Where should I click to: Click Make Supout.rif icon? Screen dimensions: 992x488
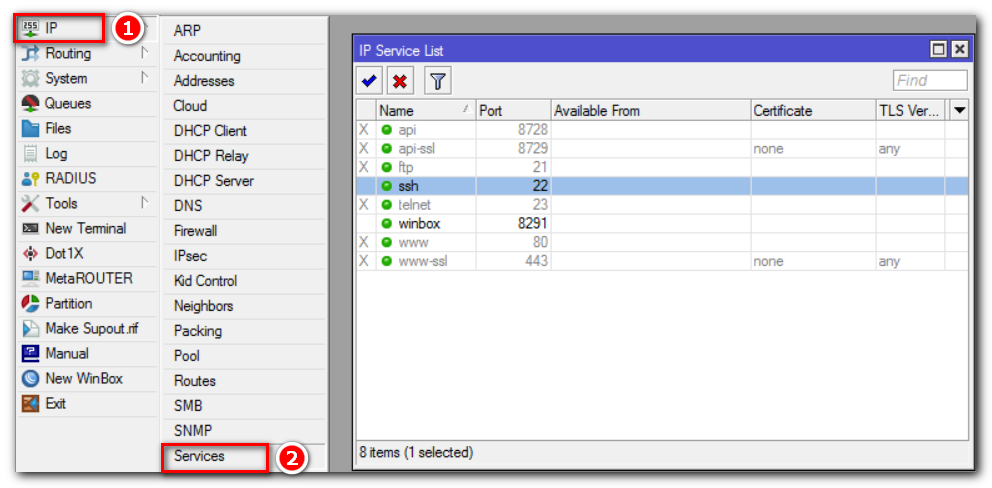point(30,329)
